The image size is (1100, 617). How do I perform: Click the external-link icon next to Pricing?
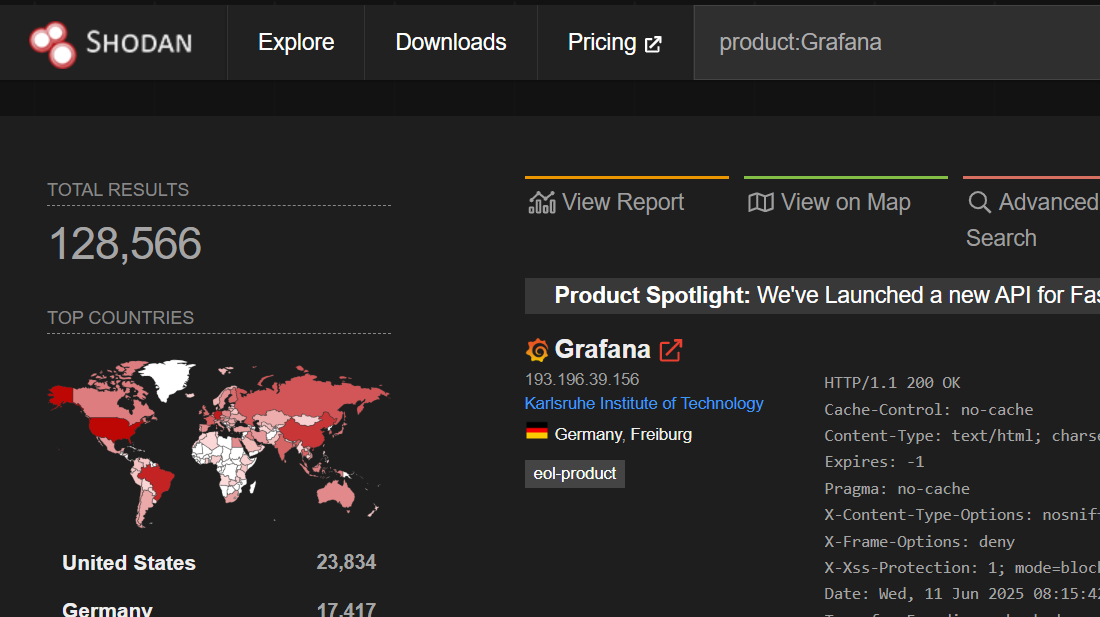[x=653, y=44]
